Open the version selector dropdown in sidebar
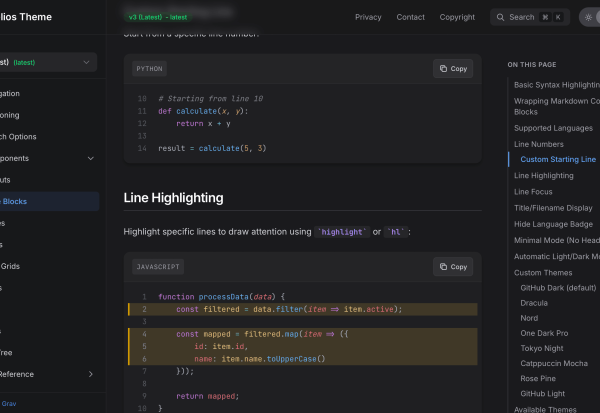 click(x=46, y=62)
